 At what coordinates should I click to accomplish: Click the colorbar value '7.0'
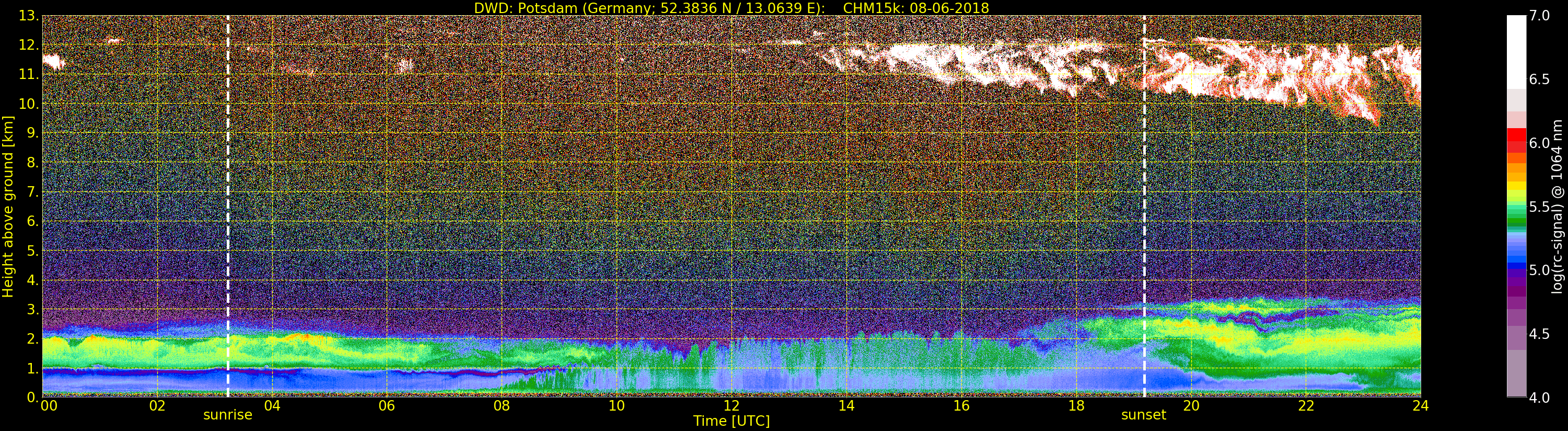(x=1539, y=16)
